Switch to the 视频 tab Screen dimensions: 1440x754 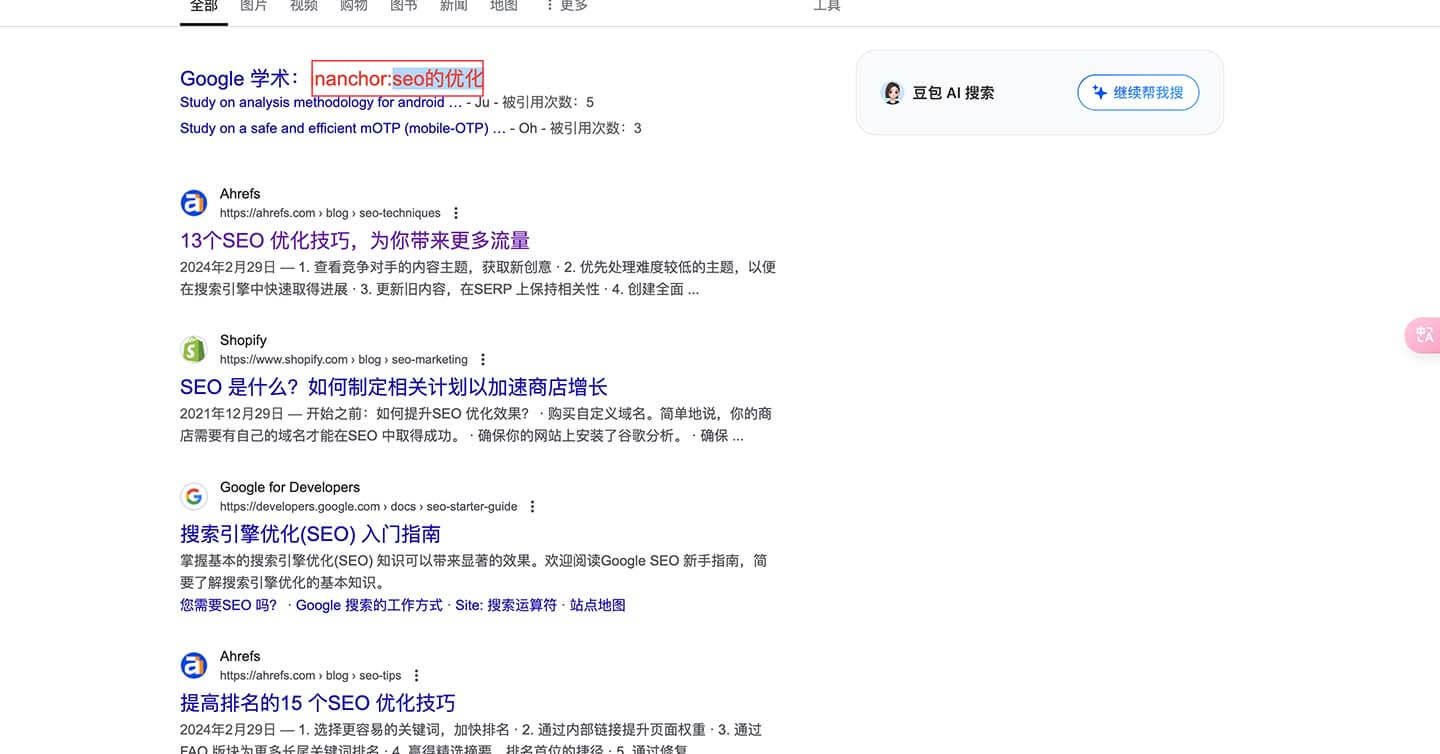click(304, 6)
